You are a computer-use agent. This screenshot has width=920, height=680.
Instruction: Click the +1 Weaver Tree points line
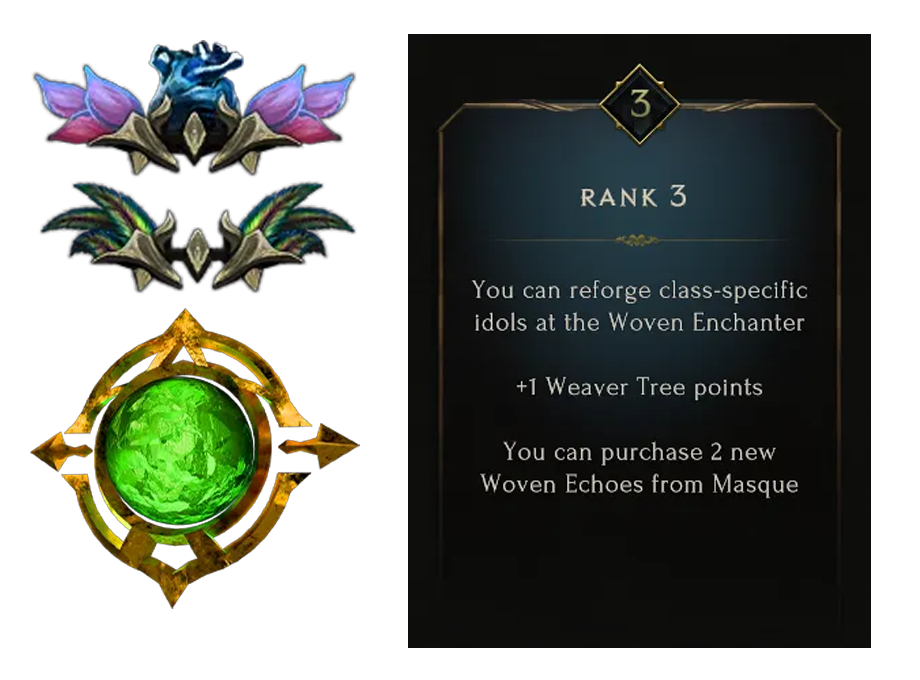click(x=639, y=387)
